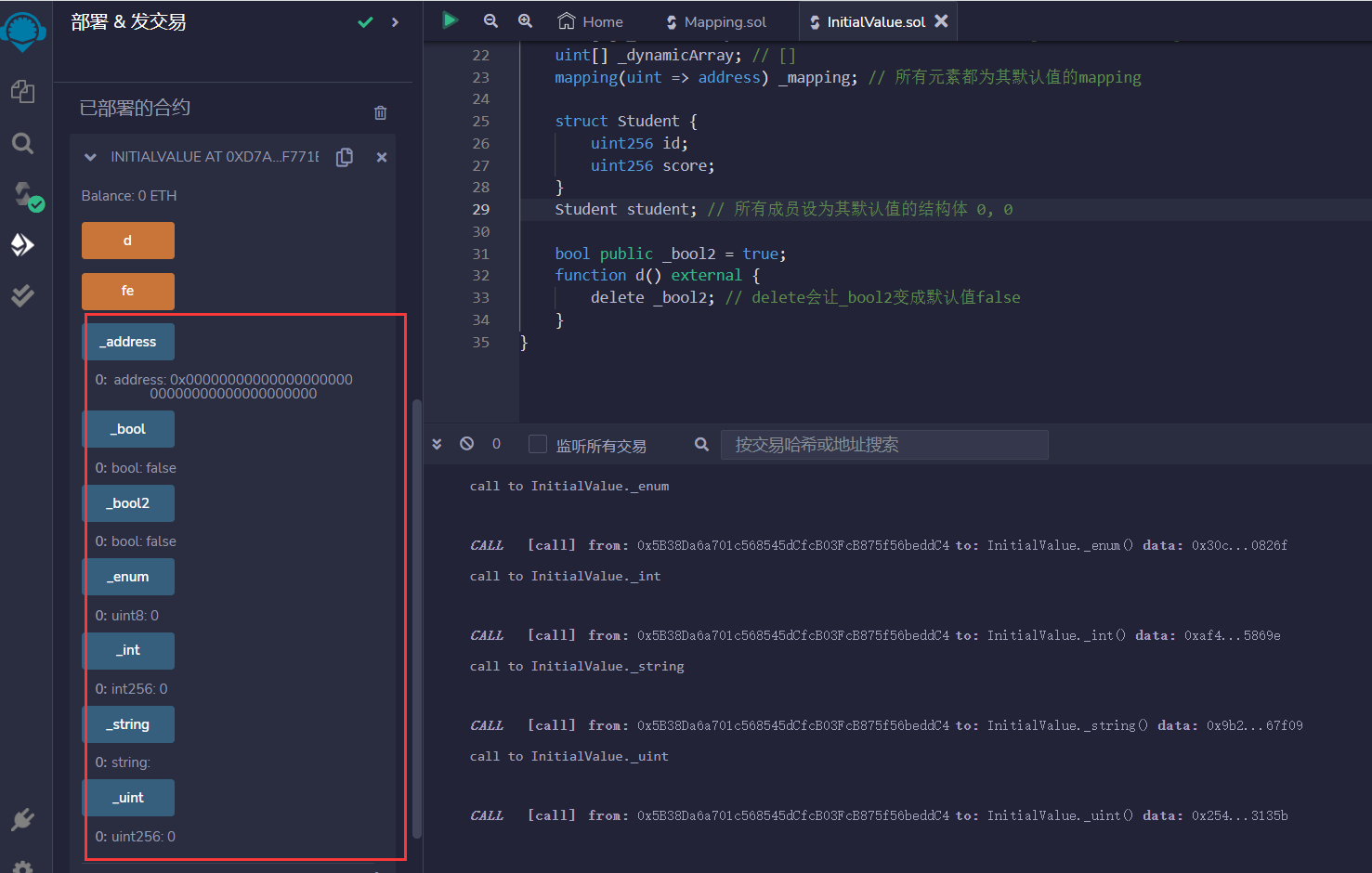Zoom out the editor with the magnifier icon
The height and width of the screenshot is (873, 1372).
tap(490, 20)
